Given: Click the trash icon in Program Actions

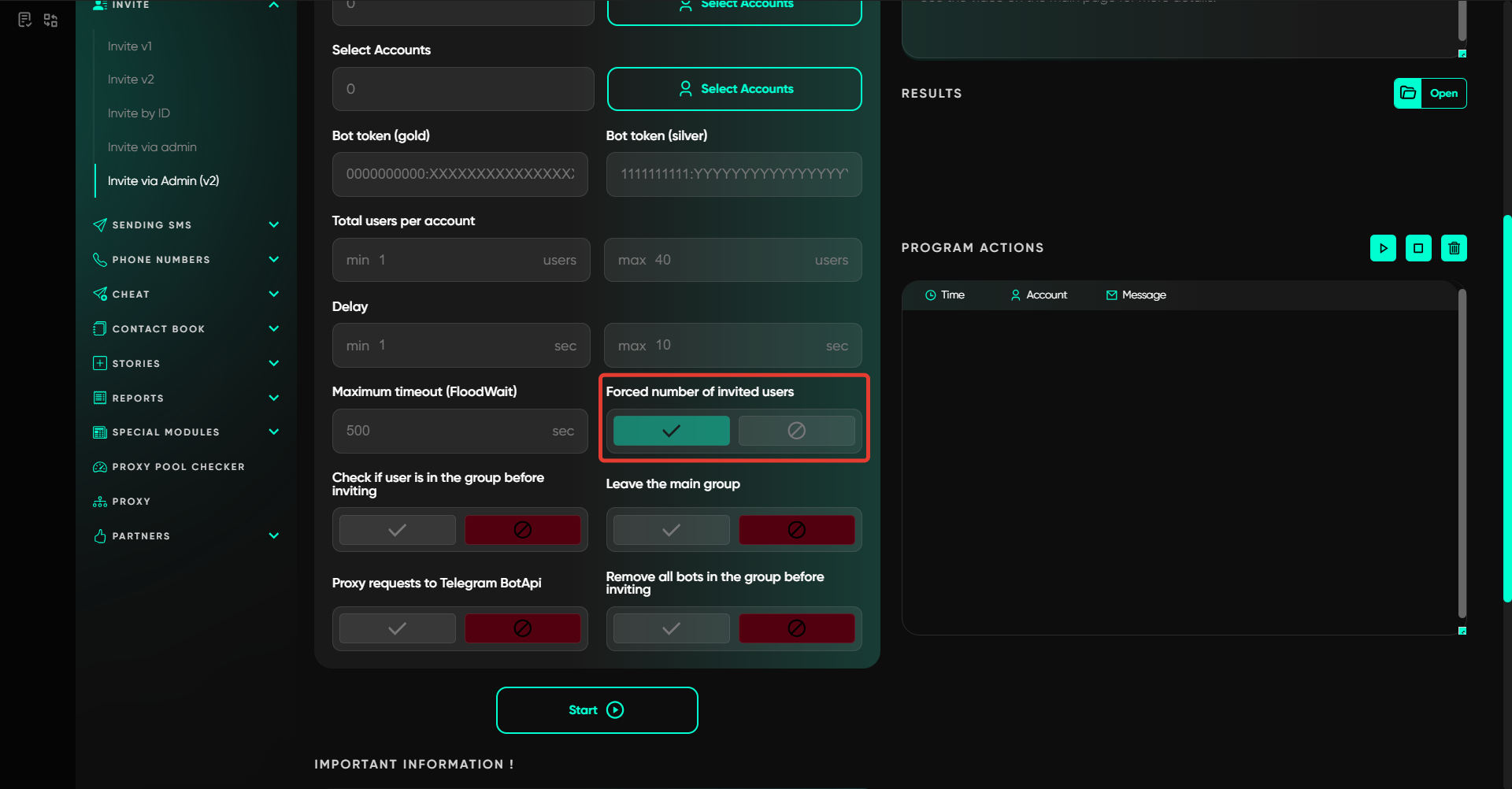Looking at the screenshot, I should (1454, 248).
